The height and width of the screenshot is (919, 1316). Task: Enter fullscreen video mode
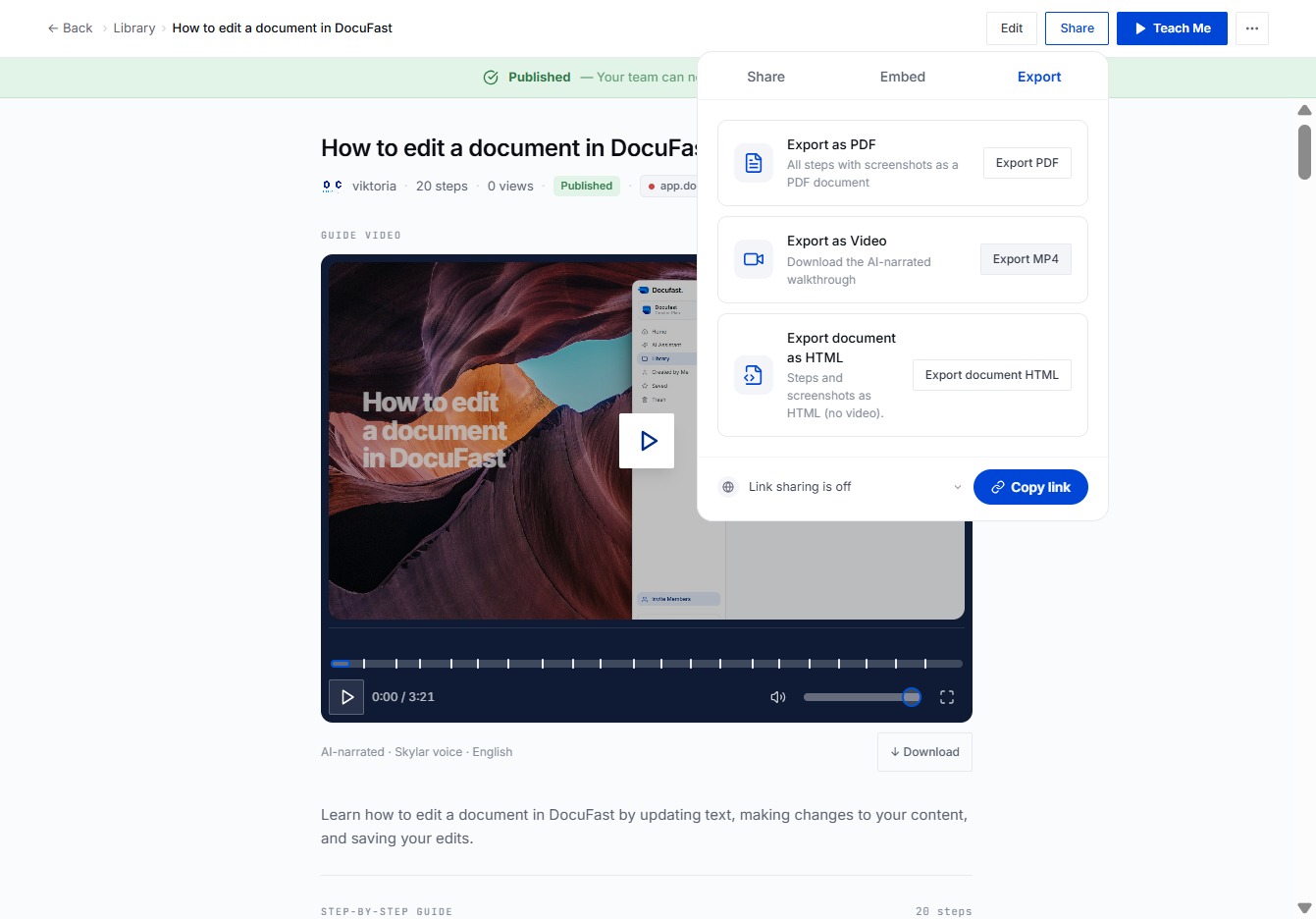click(x=947, y=697)
